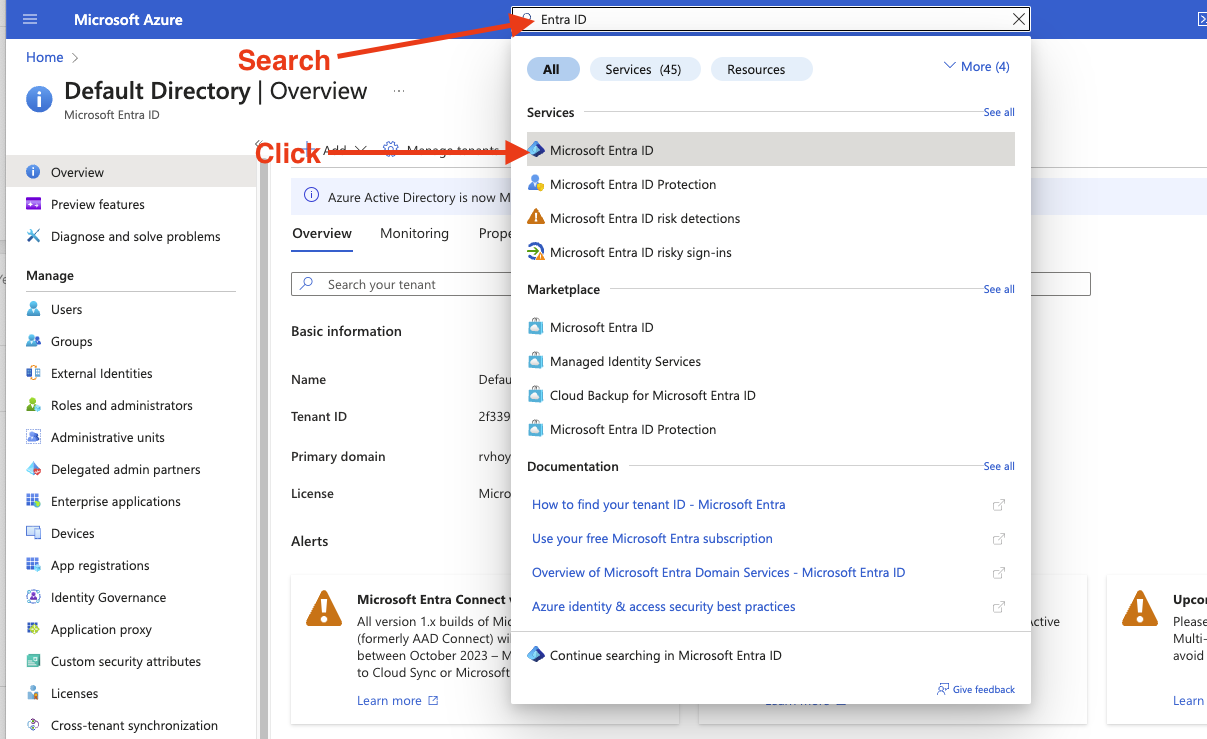Clear the search box with the X
The image size is (1207, 739).
click(1019, 19)
